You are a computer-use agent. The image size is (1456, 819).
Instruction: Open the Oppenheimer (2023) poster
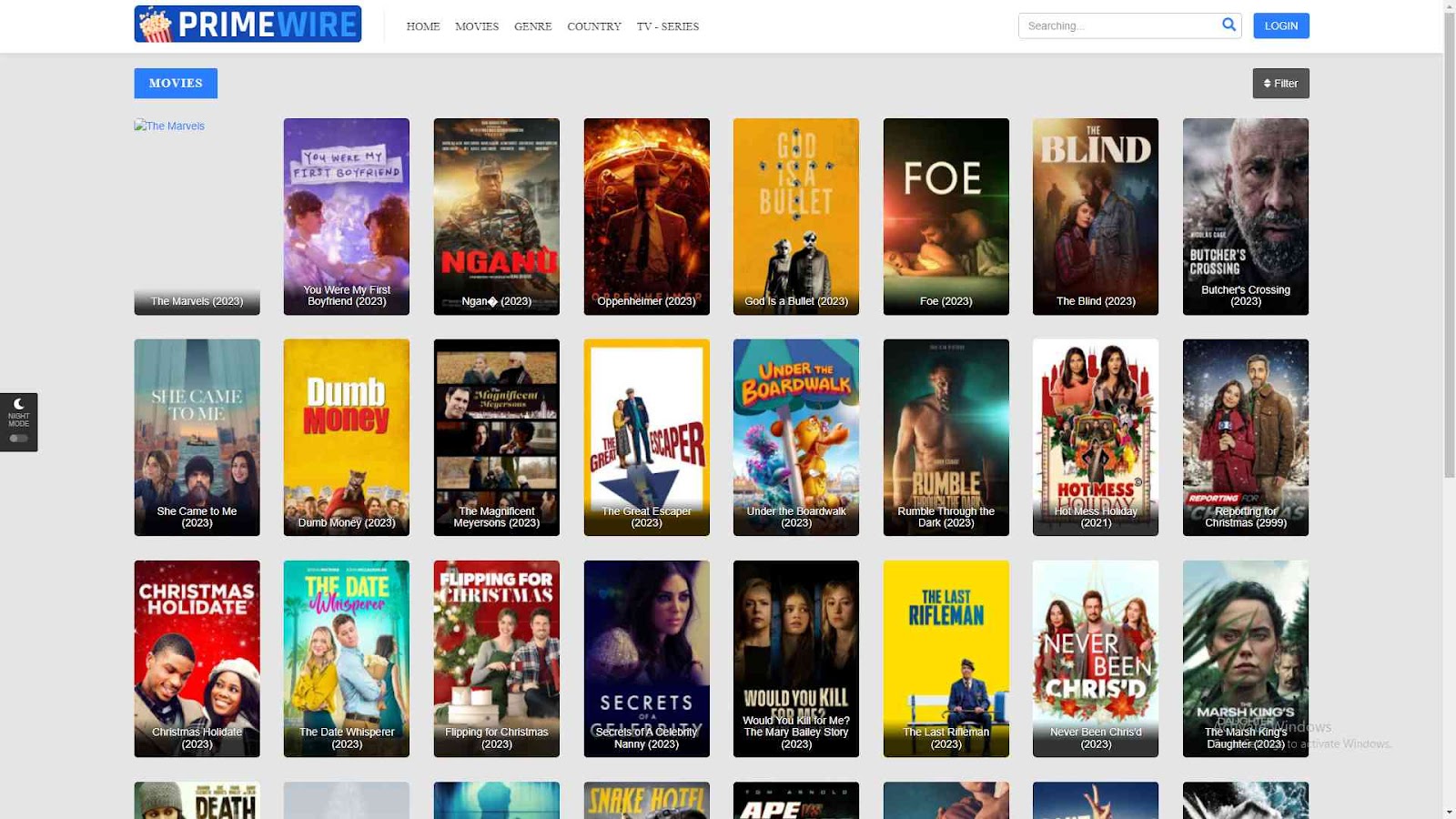(646, 217)
